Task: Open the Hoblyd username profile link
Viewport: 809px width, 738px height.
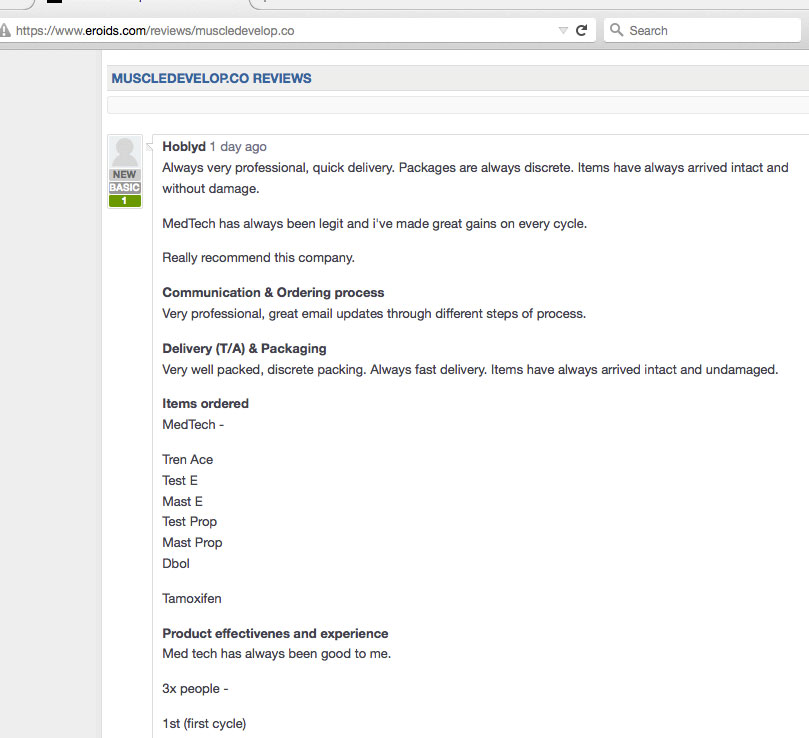Action: pos(184,147)
